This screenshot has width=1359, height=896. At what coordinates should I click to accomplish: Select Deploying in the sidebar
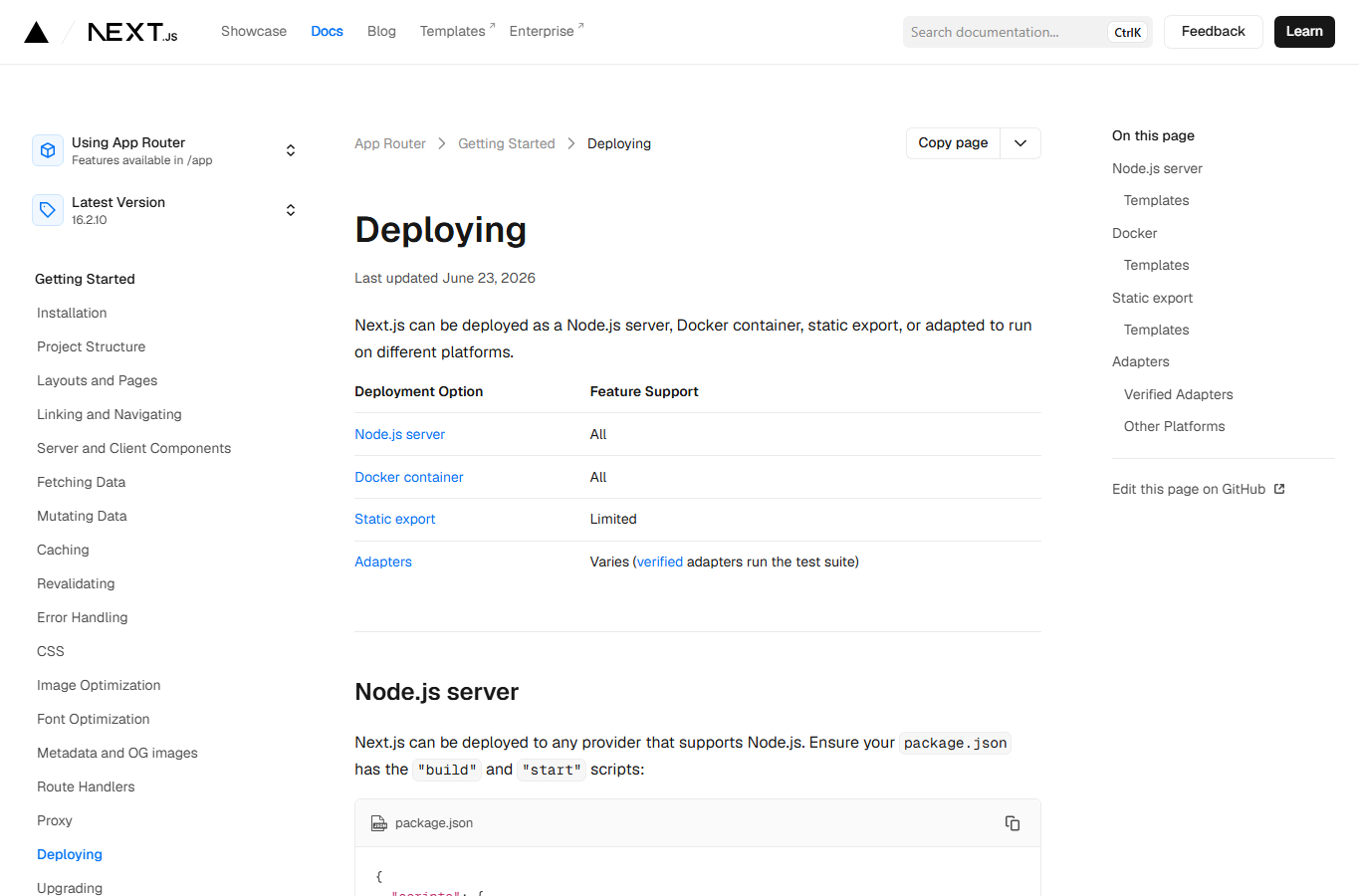70,854
